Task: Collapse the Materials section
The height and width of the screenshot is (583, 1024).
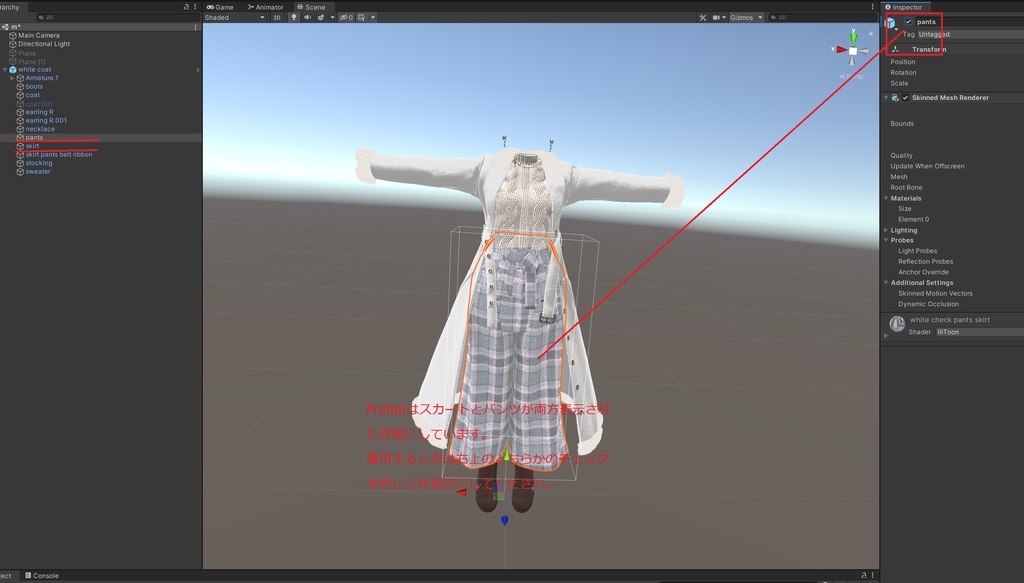Action: coord(886,198)
